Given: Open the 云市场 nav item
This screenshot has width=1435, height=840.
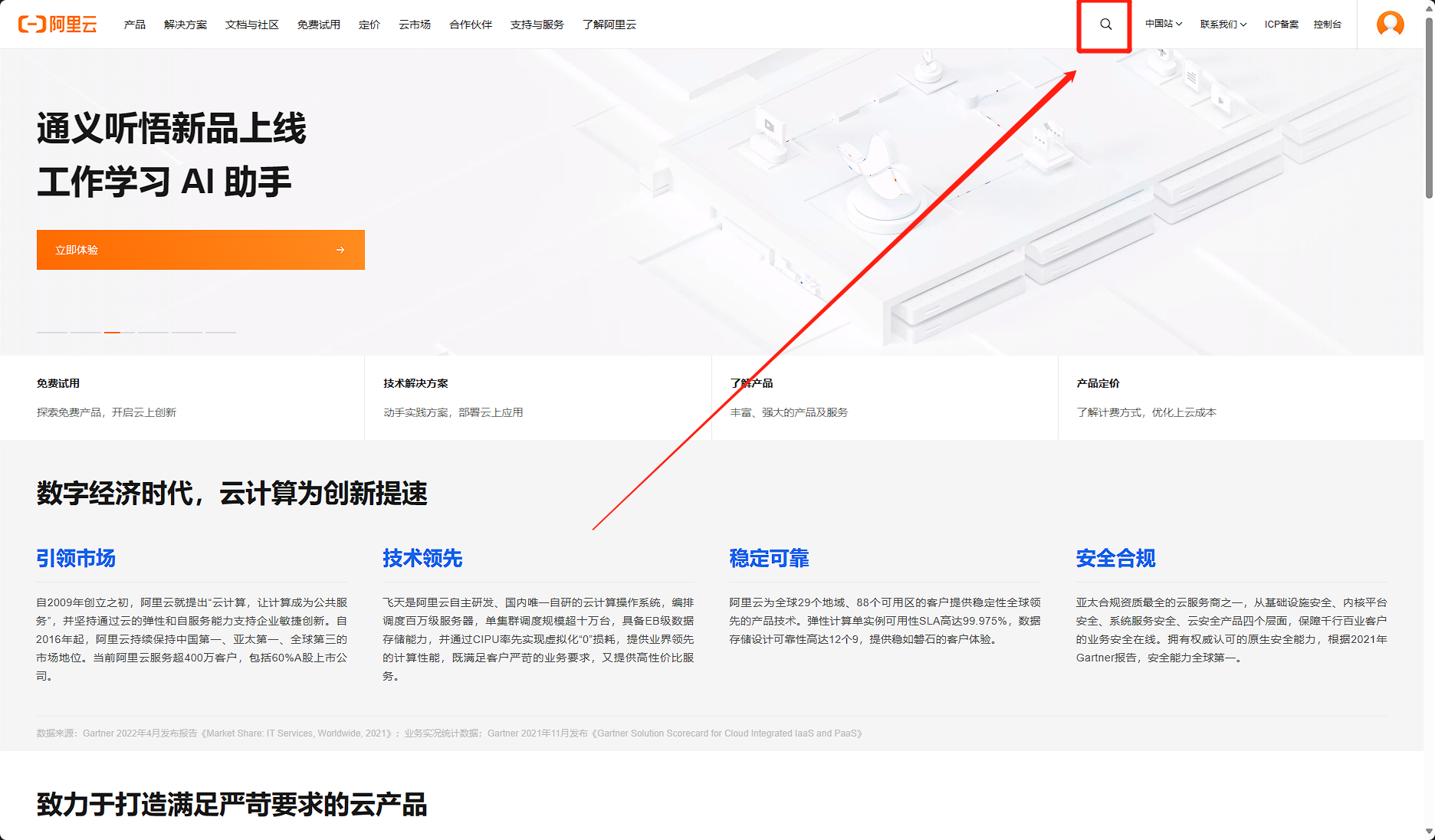Looking at the screenshot, I should point(415,25).
